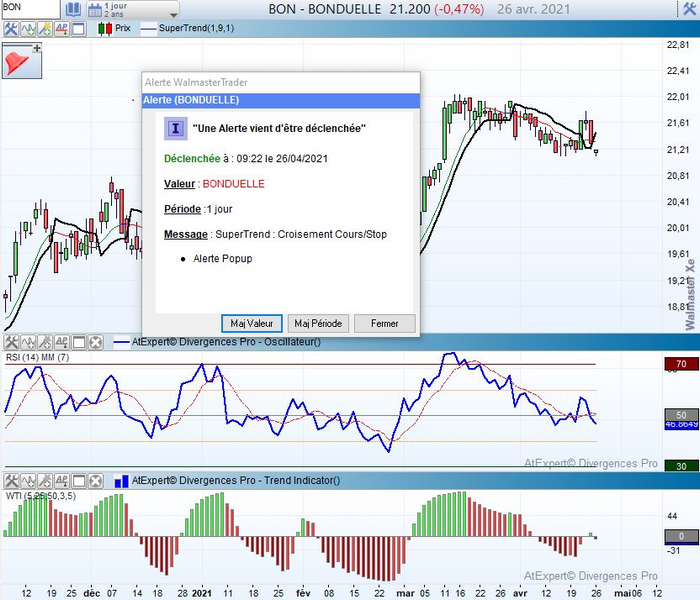Viewport: 700px width, 600px height.
Task: Add indicator icon in price chart toolbar
Action: (x=28, y=29)
